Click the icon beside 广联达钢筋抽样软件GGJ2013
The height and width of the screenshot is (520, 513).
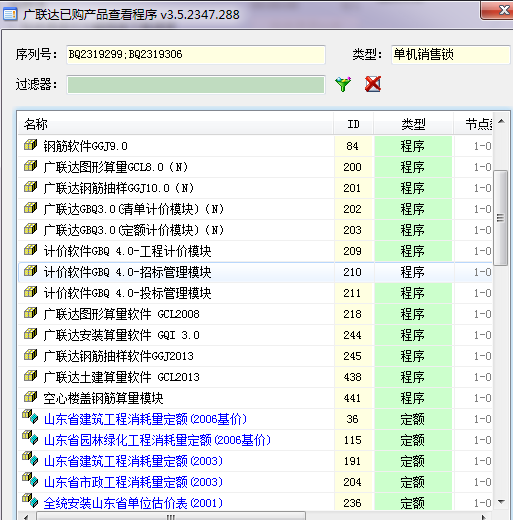coord(30,355)
